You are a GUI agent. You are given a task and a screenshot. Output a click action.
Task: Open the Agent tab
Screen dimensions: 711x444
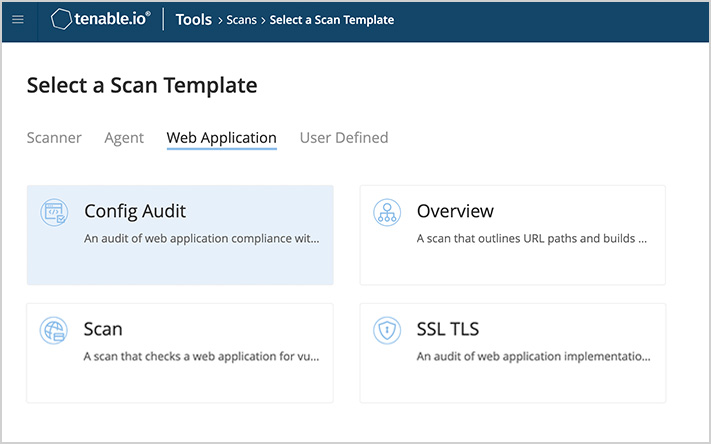124,138
